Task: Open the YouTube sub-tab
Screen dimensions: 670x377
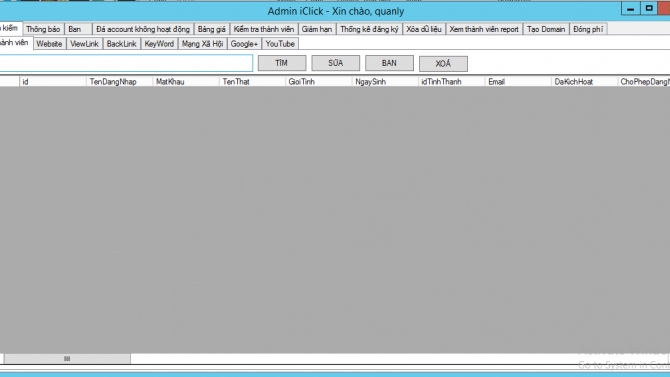Action: pos(280,44)
